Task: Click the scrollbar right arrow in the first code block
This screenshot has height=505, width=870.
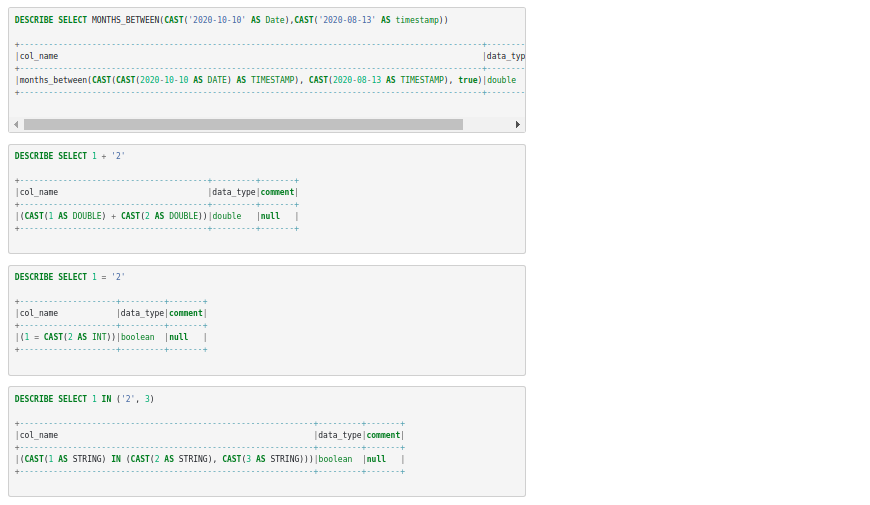Action: 518,124
